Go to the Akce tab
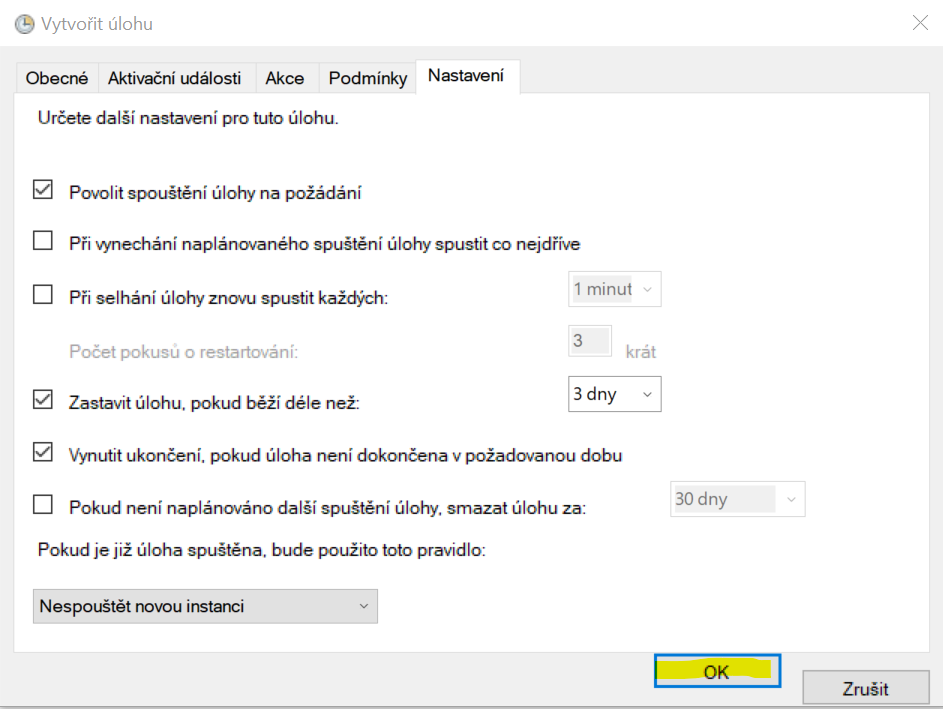Viewport: 943px width, 709px height. (x=287, y=78)
